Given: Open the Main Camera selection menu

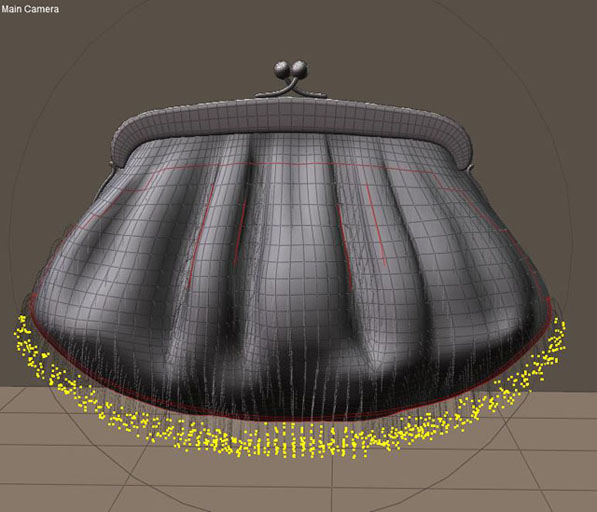Looking at the screenshot, I should [30, 9].
